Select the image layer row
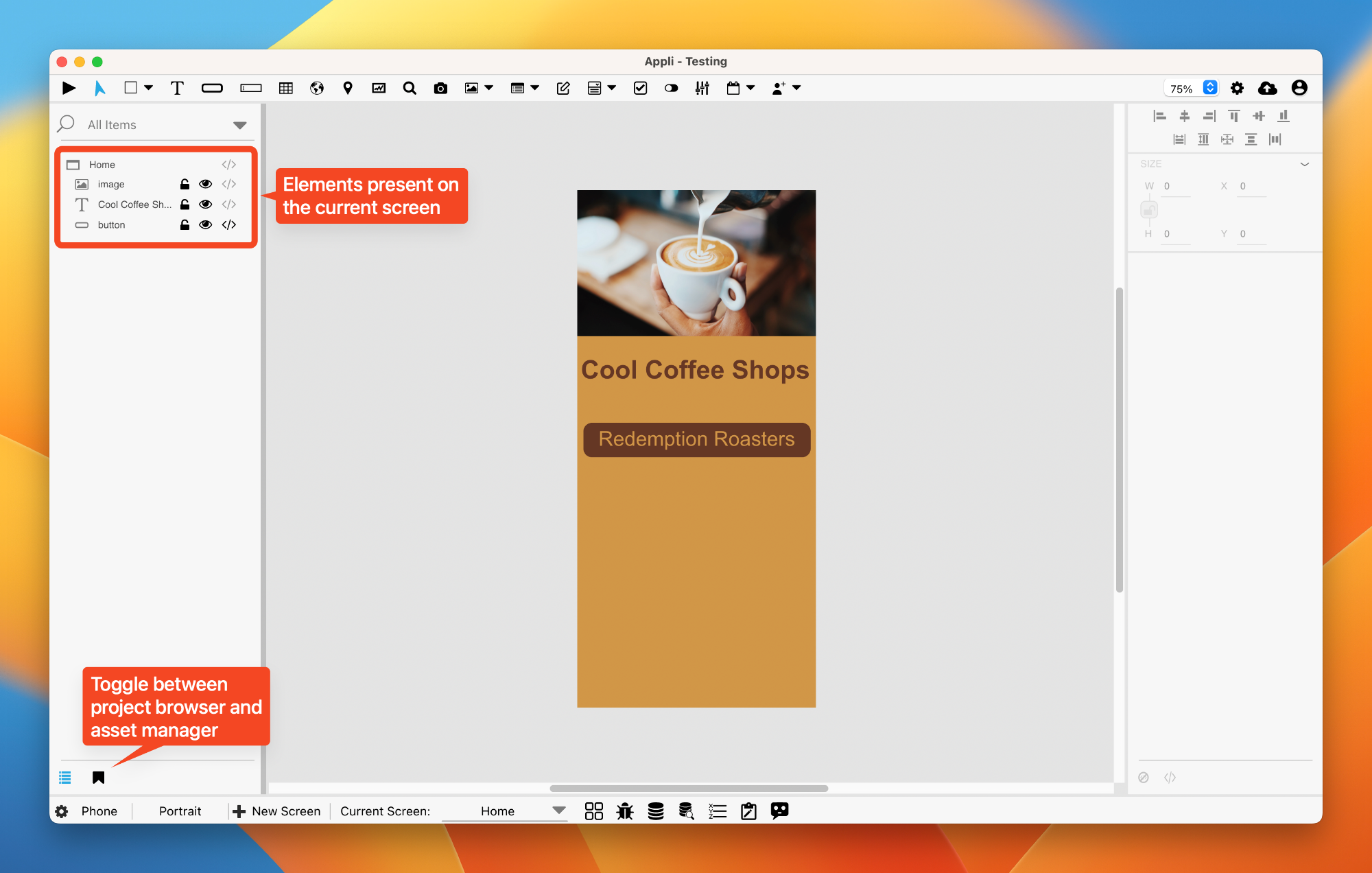 click(111, 185)
